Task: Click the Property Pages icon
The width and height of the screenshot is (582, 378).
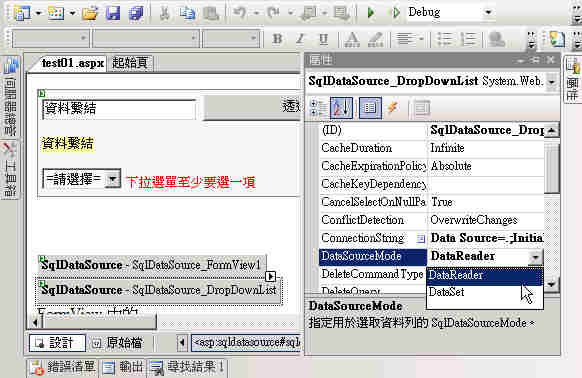Action: point(422,108)
